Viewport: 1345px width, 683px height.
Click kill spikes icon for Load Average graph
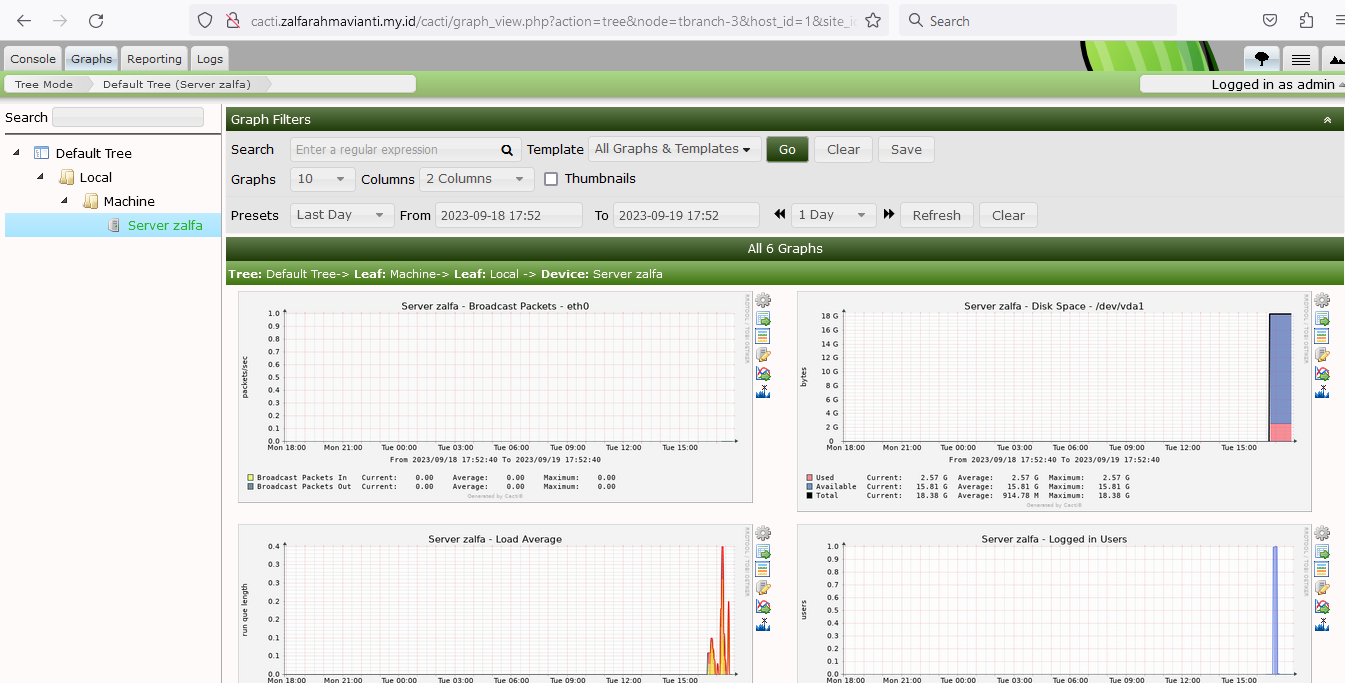click(x=763, y=624)
